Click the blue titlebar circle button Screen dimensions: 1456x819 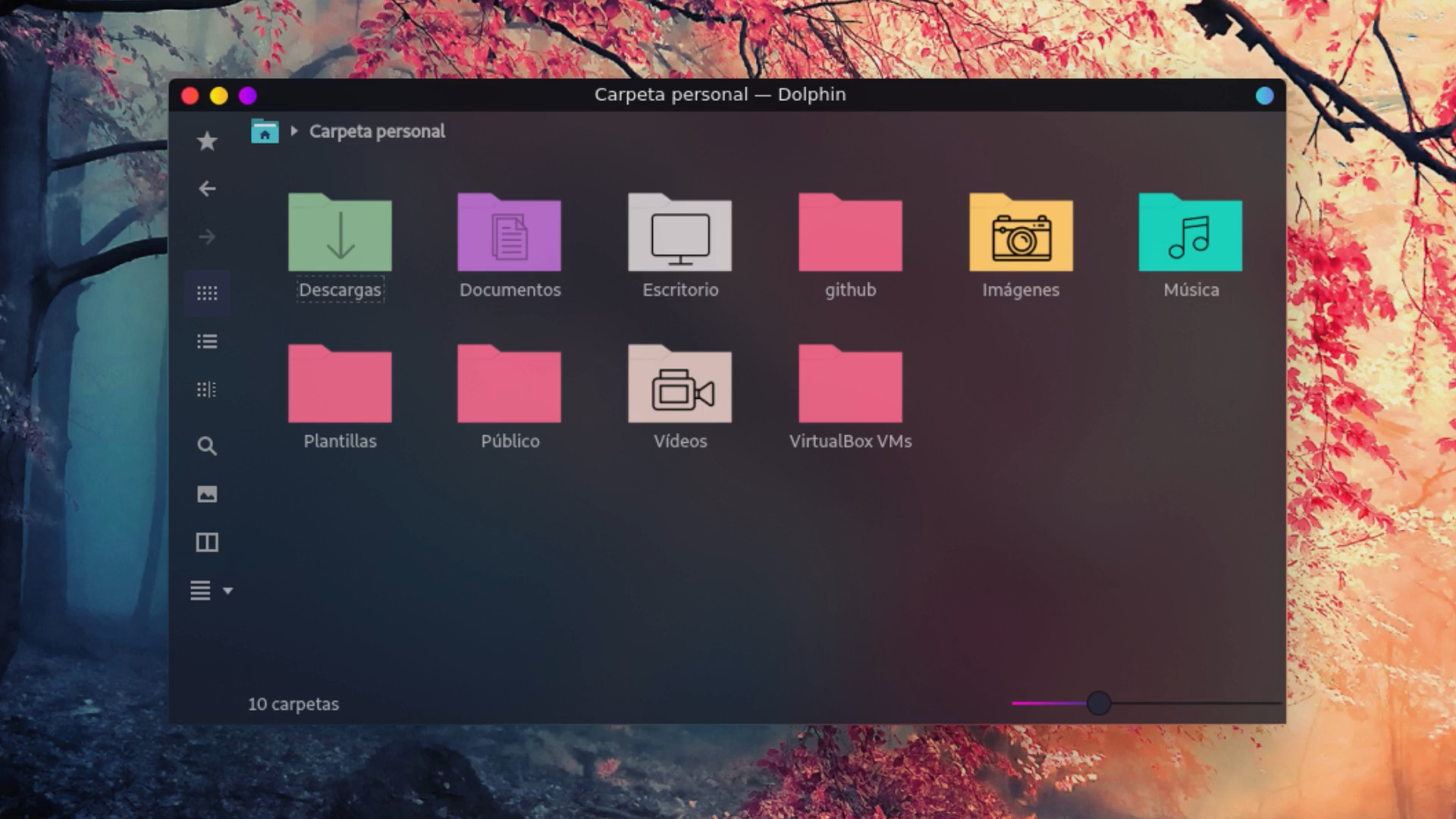[1264, 96]
